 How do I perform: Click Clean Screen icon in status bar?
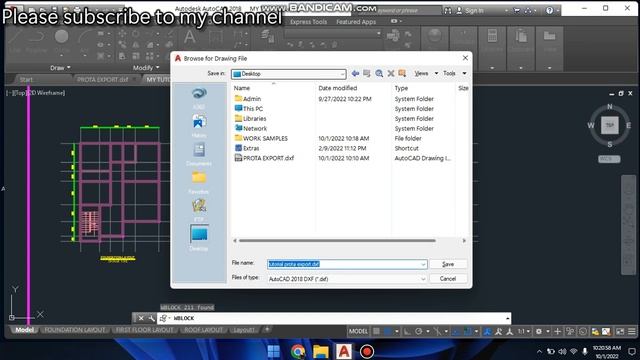click(x=620, y=331)
